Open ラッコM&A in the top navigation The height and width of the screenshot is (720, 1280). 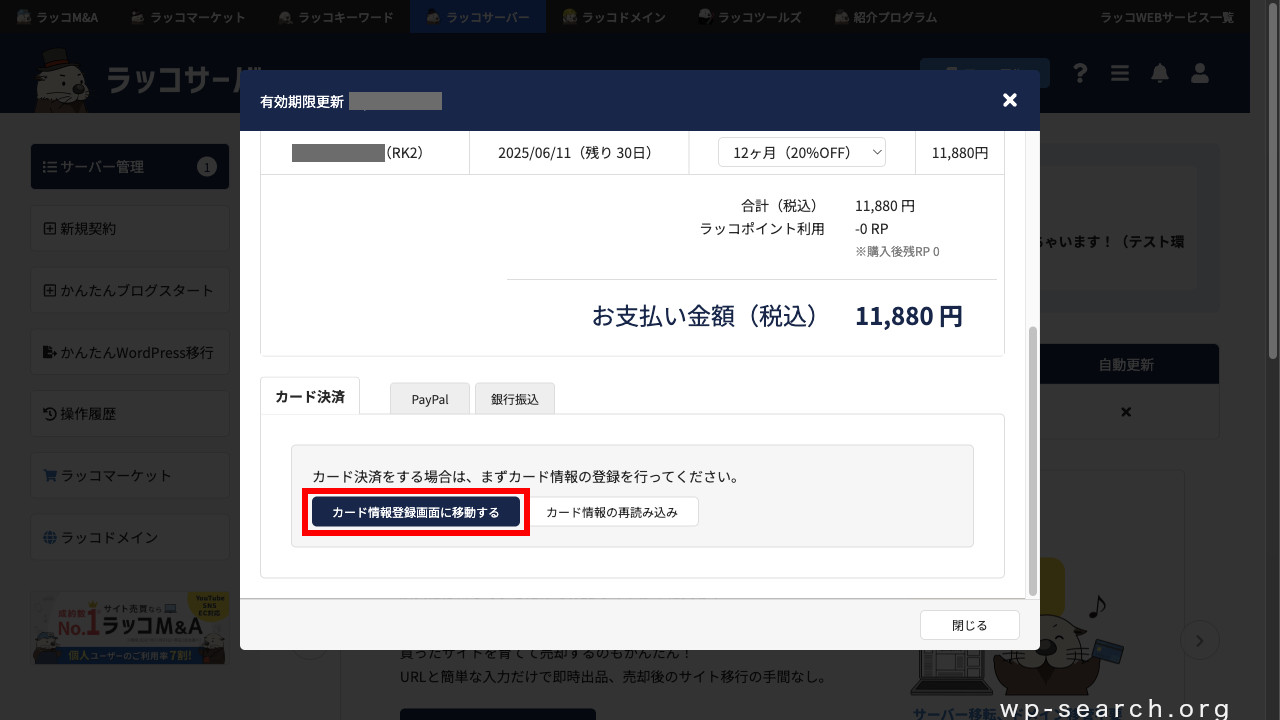tap(57, 17)
